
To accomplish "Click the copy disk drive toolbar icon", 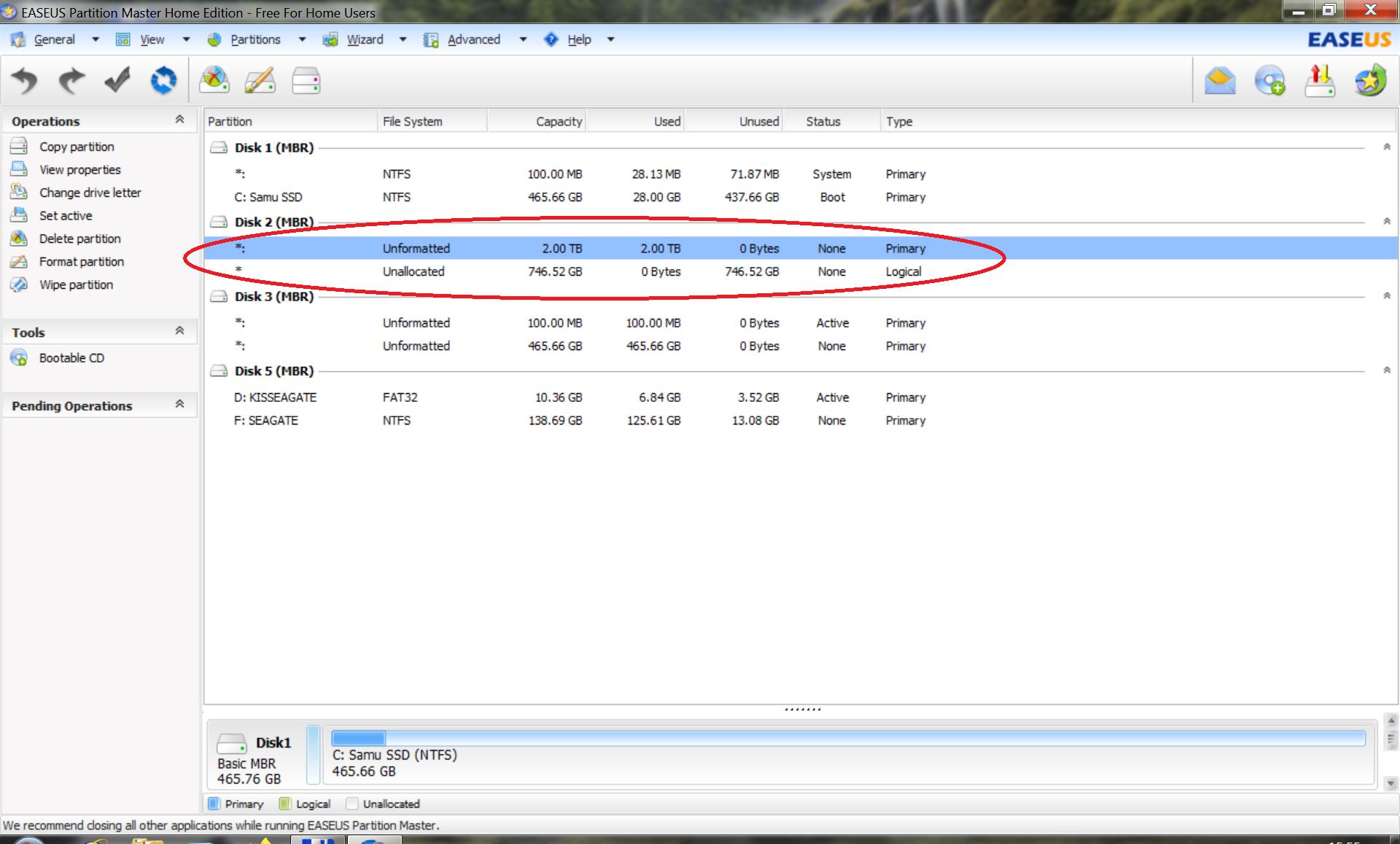I will click(306, 80).
